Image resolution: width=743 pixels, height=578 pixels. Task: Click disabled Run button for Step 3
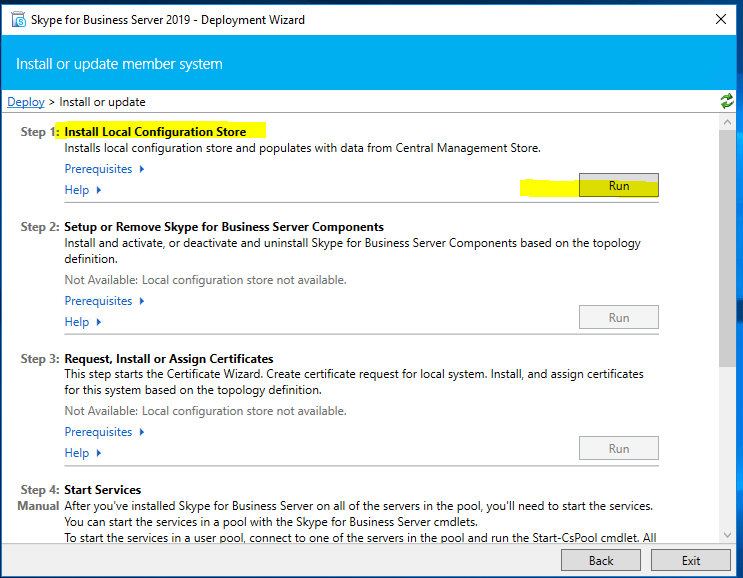coord(618,448)
